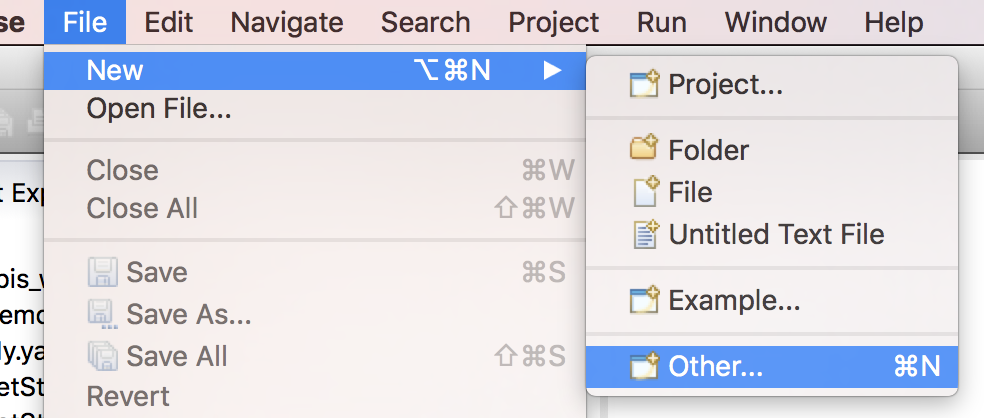984x418 pixels.
Task: Choose Close All menu entry
Action: pyautogui.click(x=142, y=208)
